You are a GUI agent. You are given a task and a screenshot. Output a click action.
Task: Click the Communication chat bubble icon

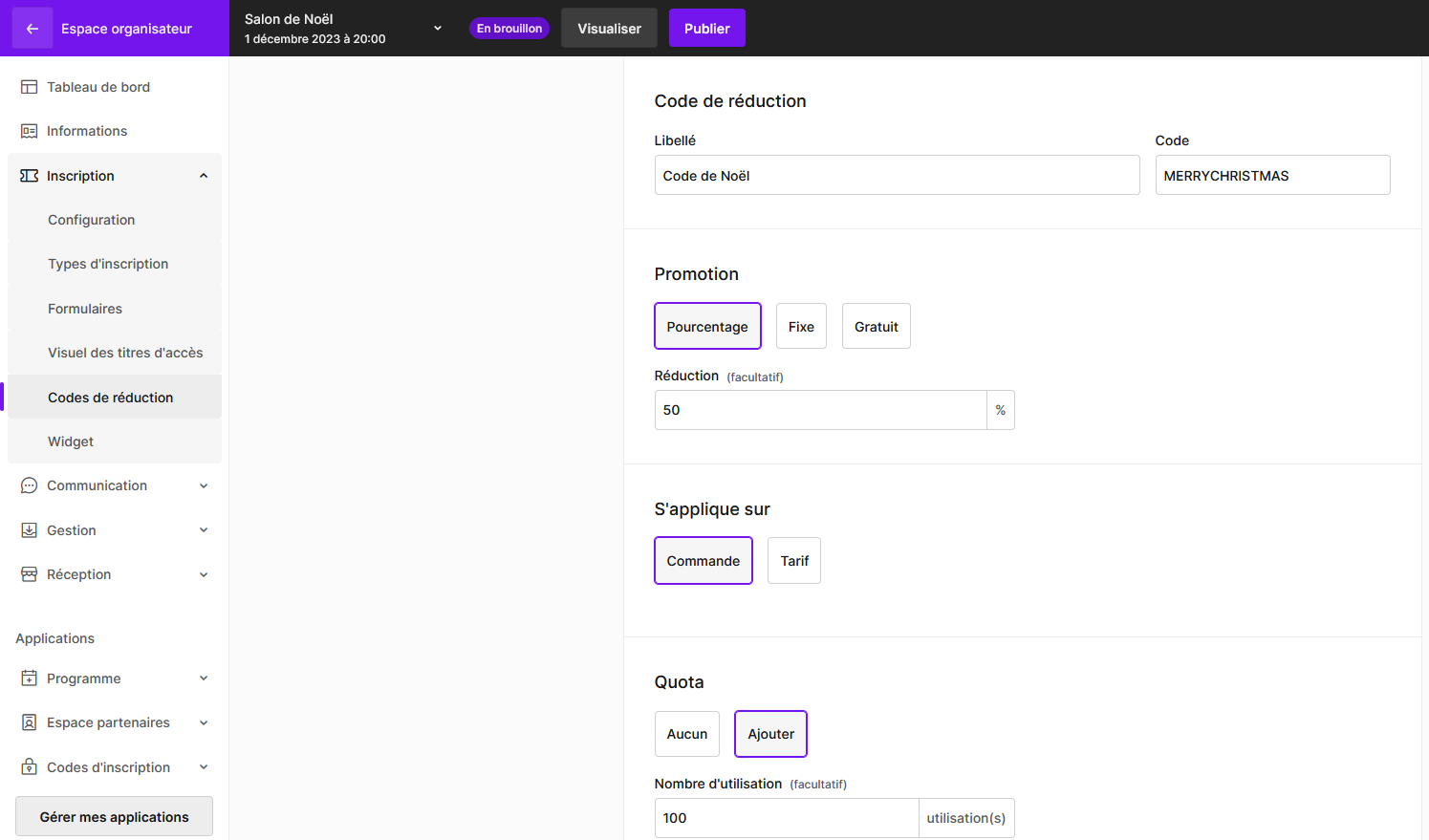pyautogui.click(x=30, y=485)
